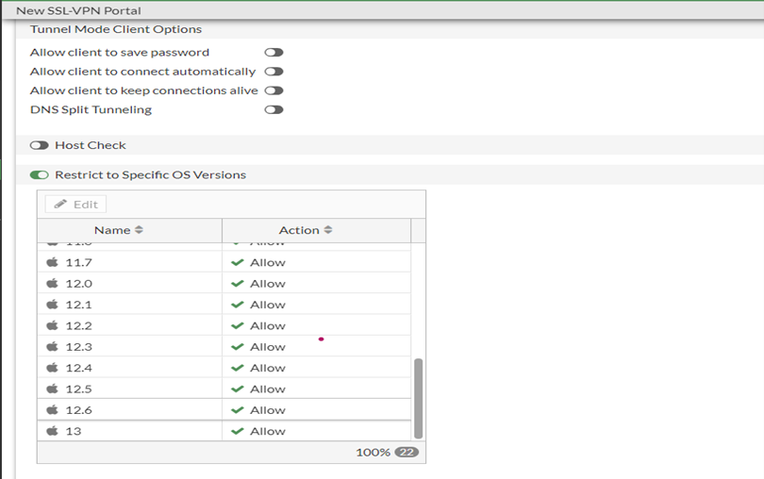Click the Allow checkmark icon for 12.5
Screen dimensions: 764x479
(237, 389)
